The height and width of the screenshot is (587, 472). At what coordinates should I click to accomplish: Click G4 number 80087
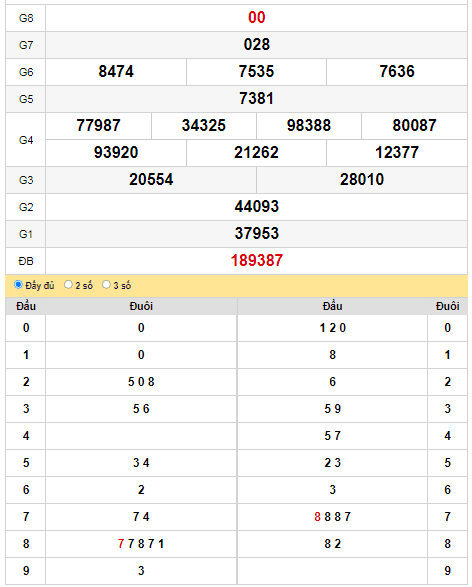point(414,125)
